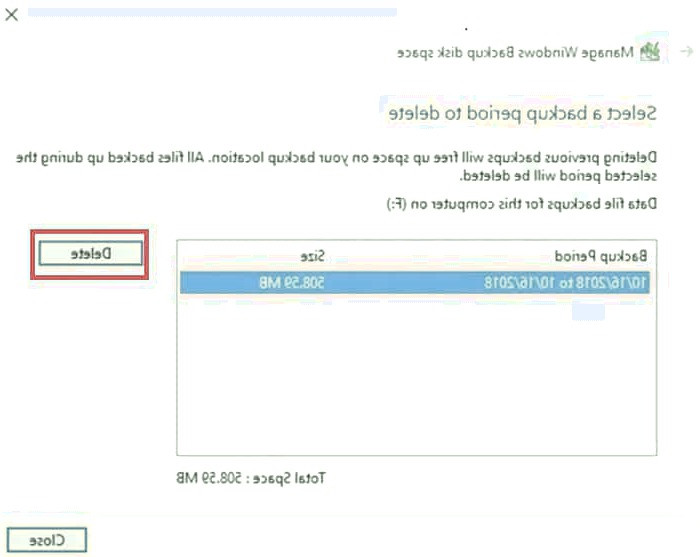
Task: Click the back arrow in the header
Action: (x=686, y=51)
